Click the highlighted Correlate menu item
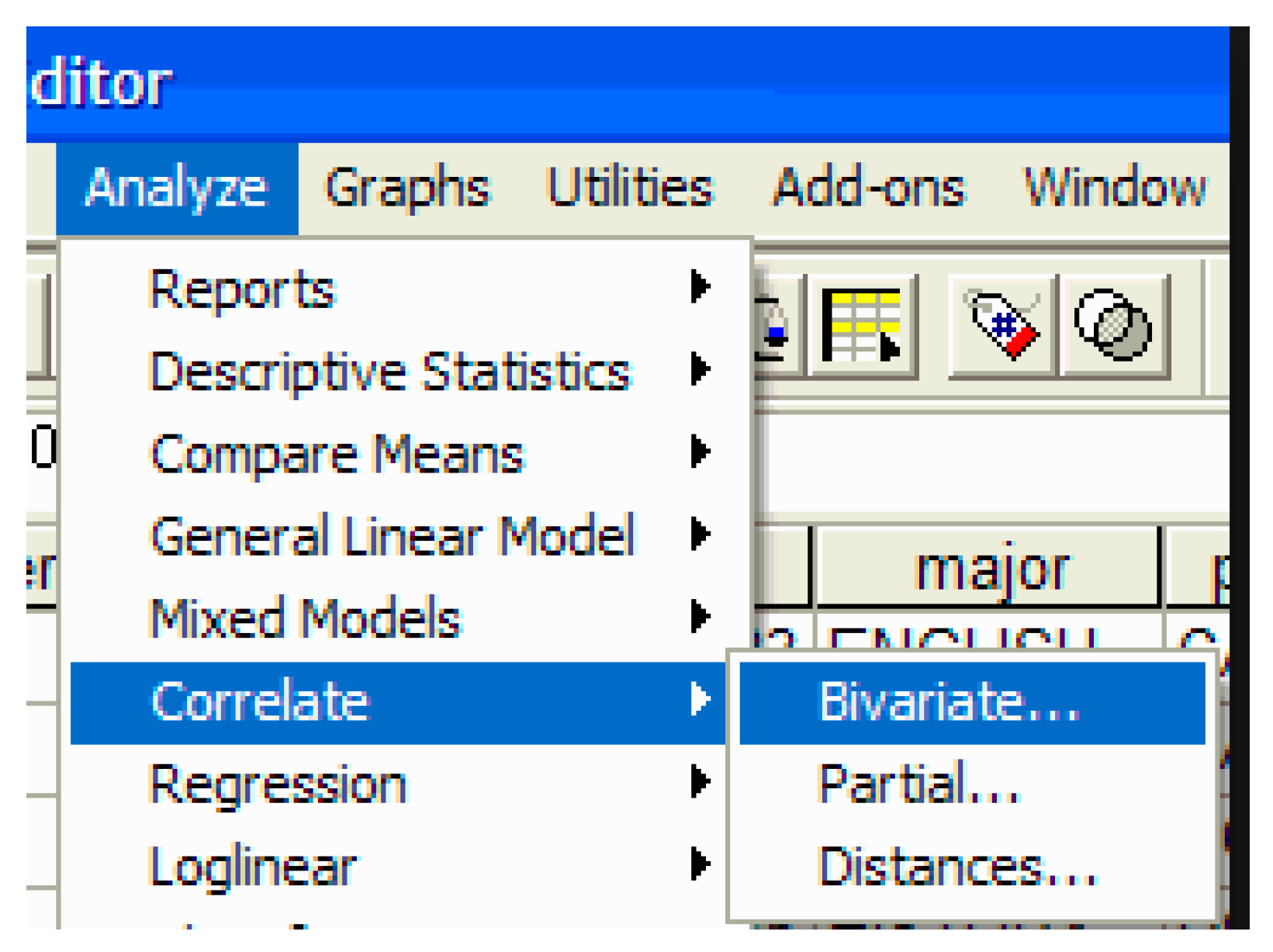 click(260, 702)
